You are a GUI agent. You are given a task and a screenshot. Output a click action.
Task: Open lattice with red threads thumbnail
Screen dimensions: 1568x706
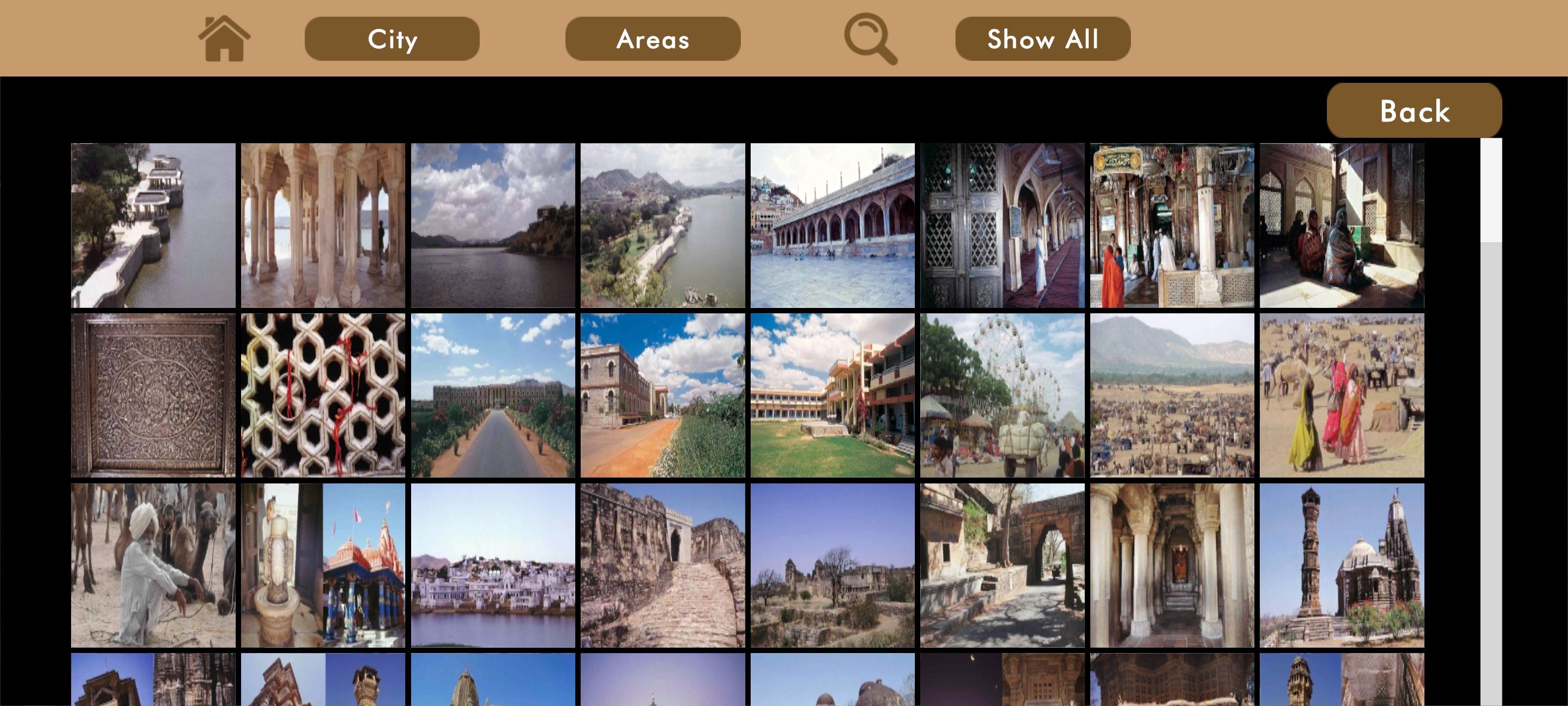[x=323, y=395]
